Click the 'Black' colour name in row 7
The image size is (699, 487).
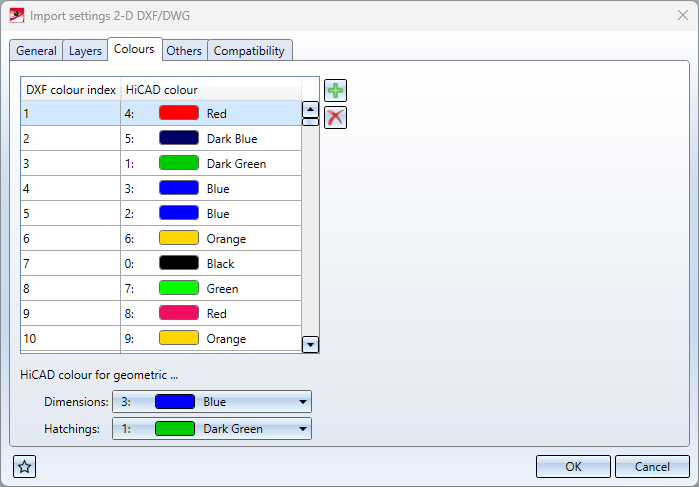(x=220, y=264)
